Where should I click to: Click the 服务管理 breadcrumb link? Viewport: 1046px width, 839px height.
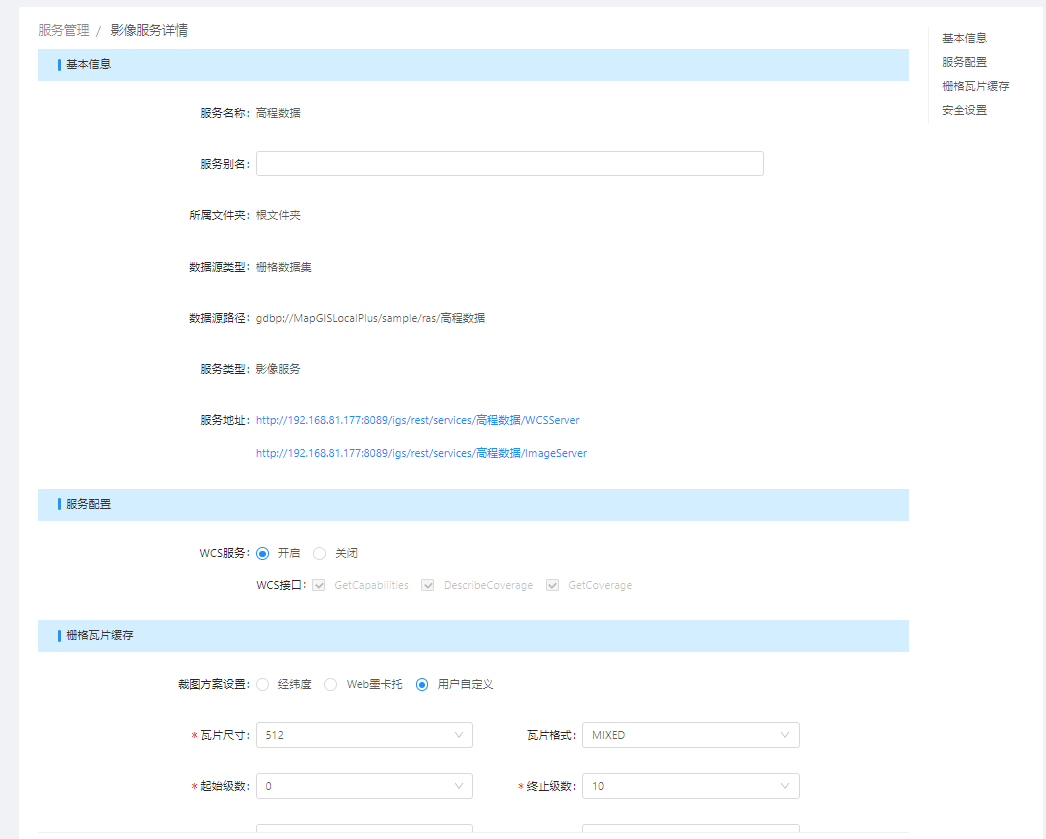click(63, 31)
